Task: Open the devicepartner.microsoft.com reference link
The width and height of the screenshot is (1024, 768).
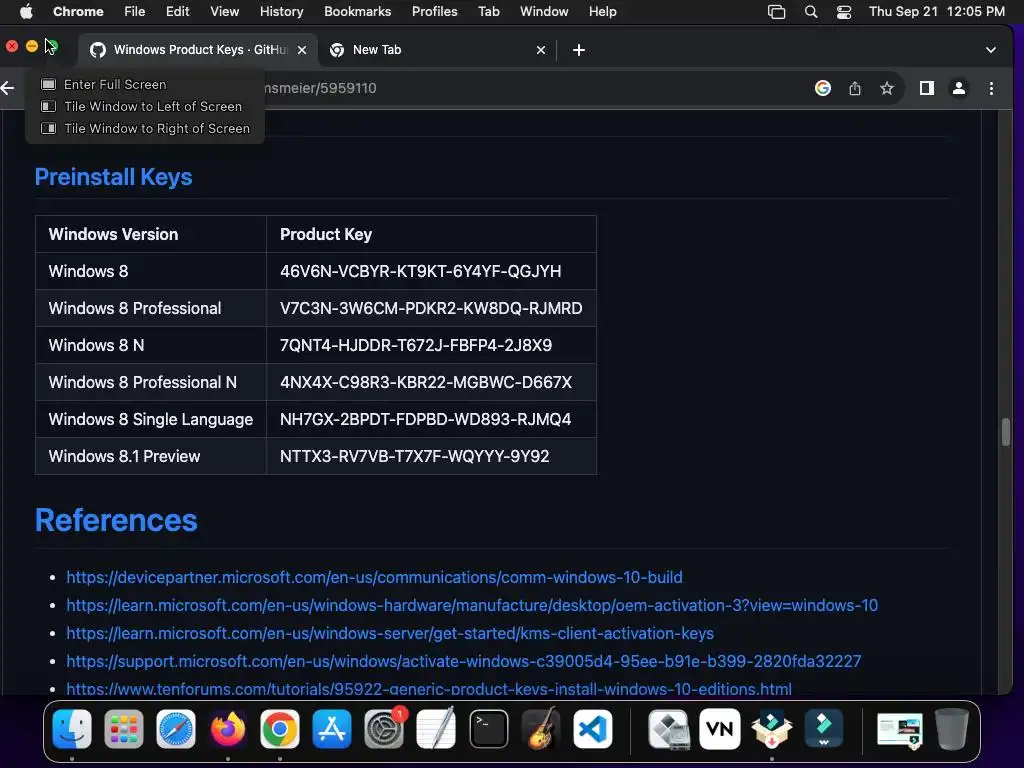Action: tap(374, 577)
